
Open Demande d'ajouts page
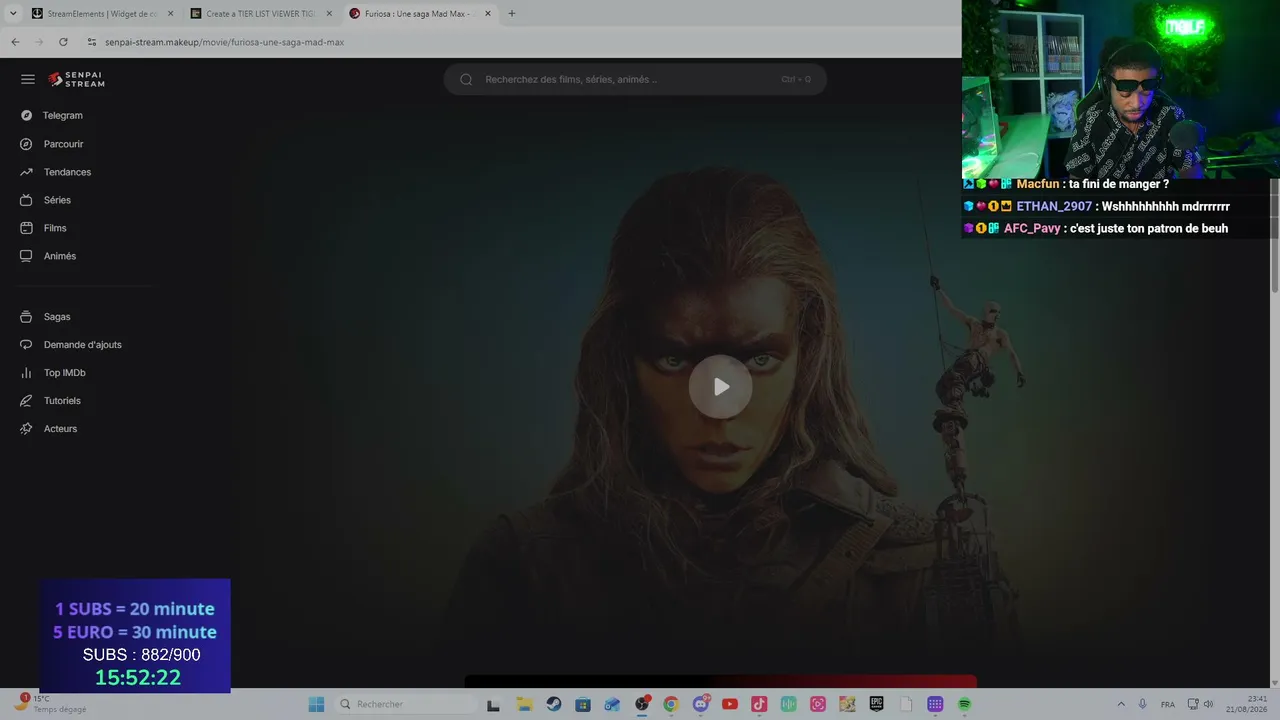(x=83, y=345)
